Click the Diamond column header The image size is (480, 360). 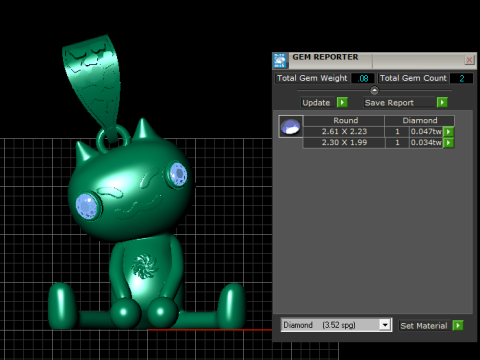tap(419, 120)
